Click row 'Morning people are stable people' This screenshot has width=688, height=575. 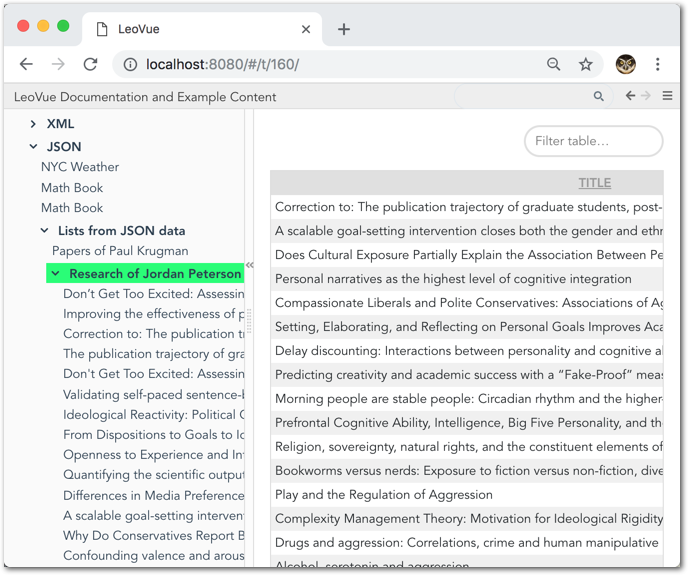(x=467, y=399)
